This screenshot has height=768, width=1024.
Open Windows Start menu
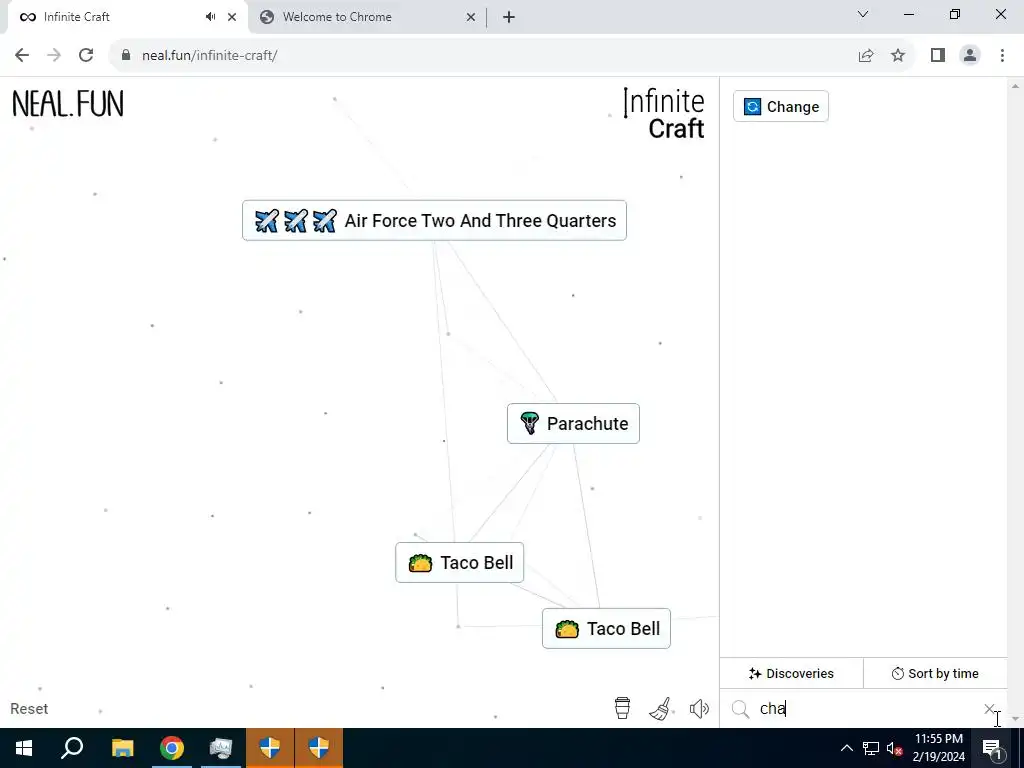24,748
